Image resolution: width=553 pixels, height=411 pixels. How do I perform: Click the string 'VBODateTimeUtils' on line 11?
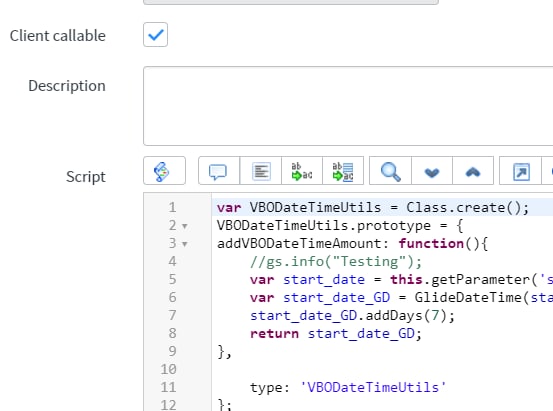(373, 387)
